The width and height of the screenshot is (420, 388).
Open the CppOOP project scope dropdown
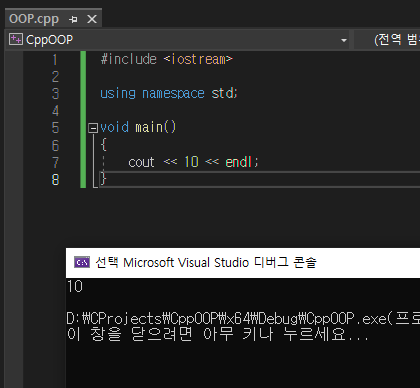tap(344, 40)
